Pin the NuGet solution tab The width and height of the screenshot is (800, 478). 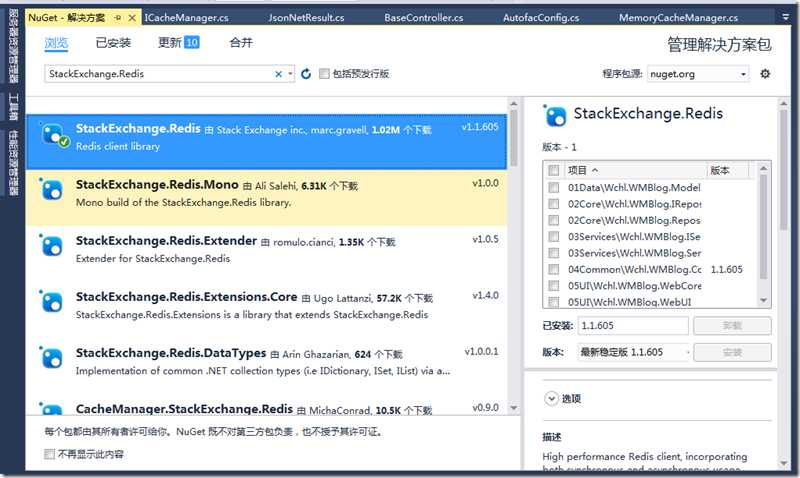[118, 18]
